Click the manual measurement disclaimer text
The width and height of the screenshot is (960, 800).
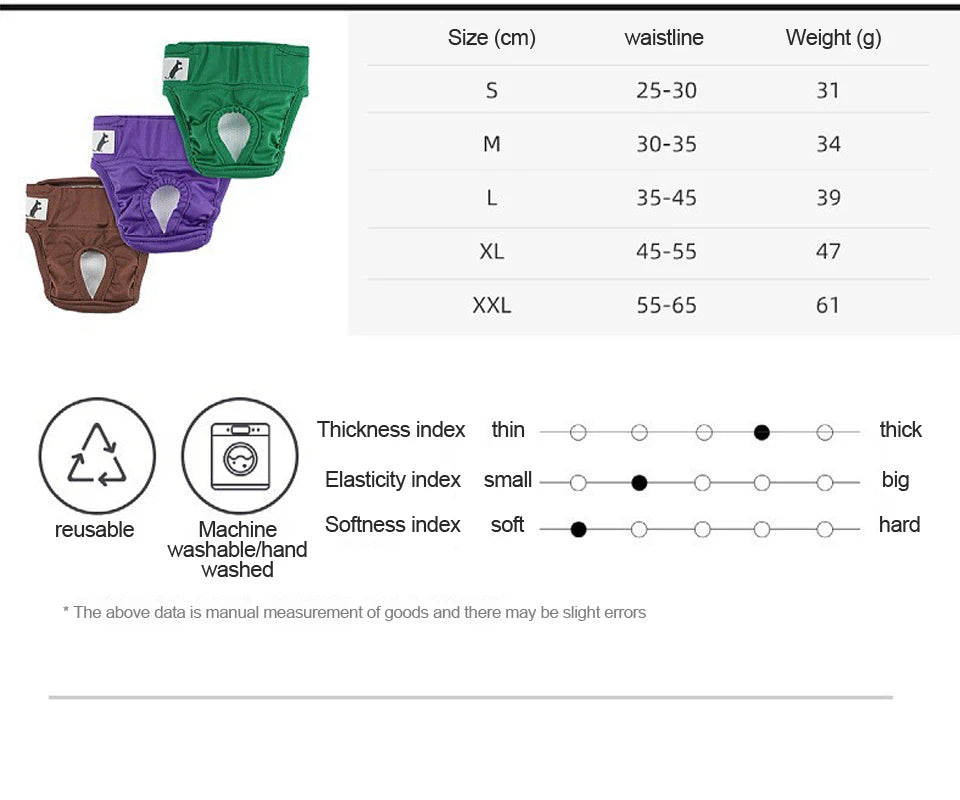[354, 612]
